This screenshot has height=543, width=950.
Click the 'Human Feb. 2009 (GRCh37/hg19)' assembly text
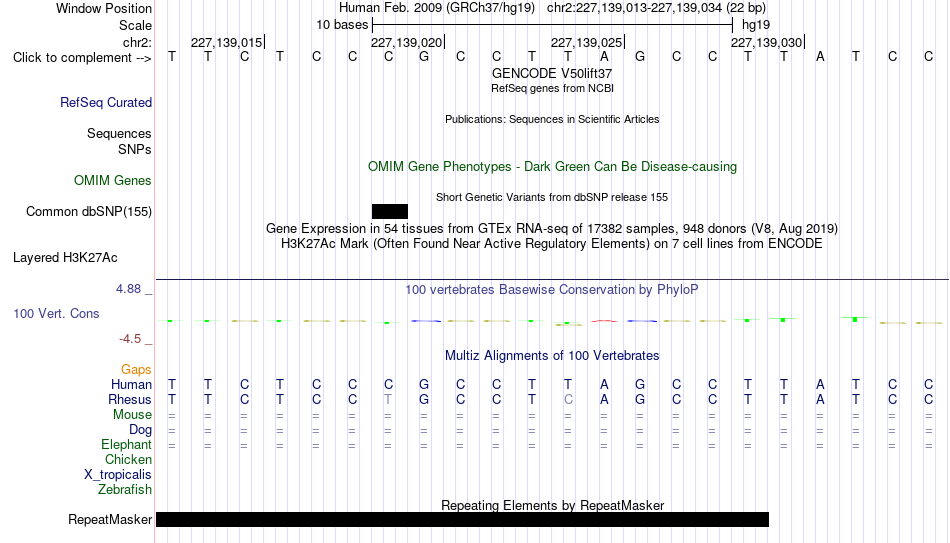click(437, 8)
